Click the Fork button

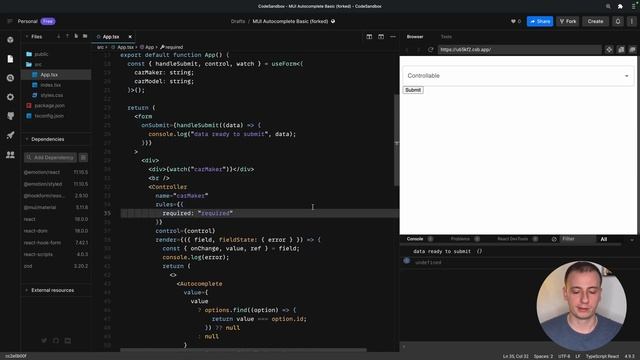568,21
